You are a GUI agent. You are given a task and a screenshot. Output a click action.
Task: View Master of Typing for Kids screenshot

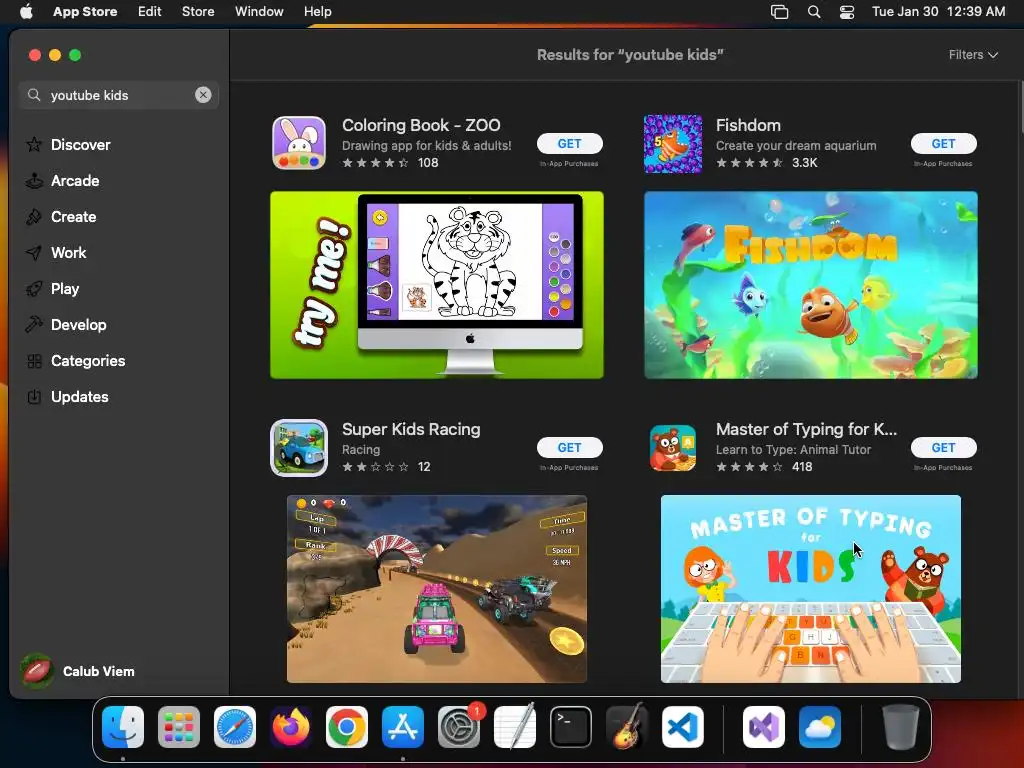click(810, 588)
